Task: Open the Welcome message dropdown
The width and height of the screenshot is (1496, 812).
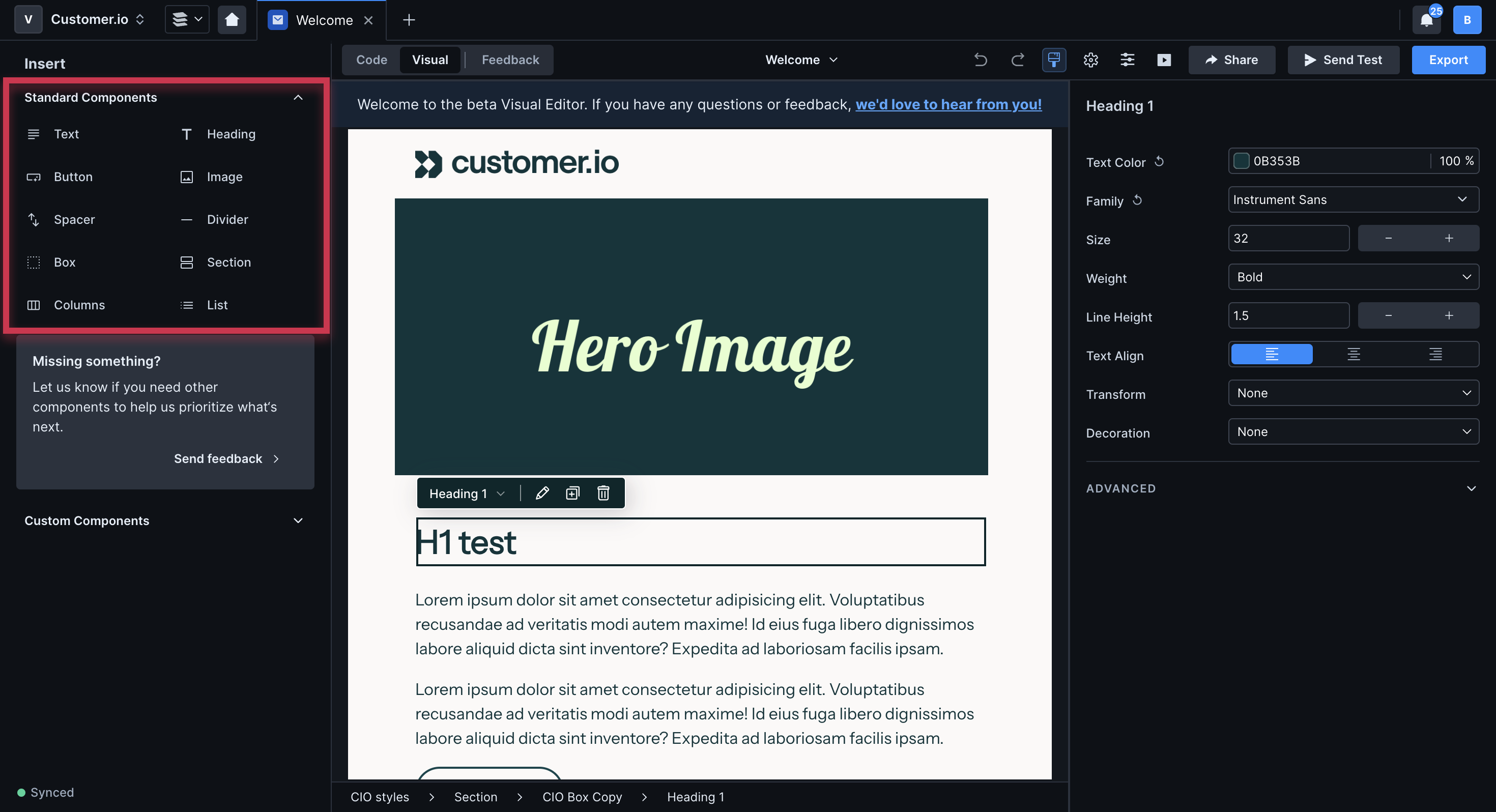Action: (x=801, y=60)
